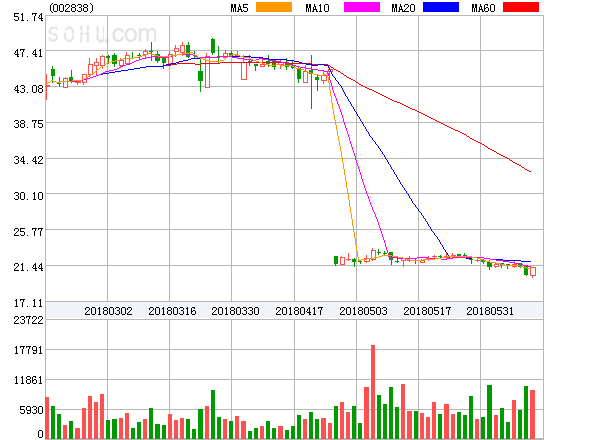This screenshot has width=600, height=440.
Task: Click the tallest red volume bar
Action: coord(373,392)
